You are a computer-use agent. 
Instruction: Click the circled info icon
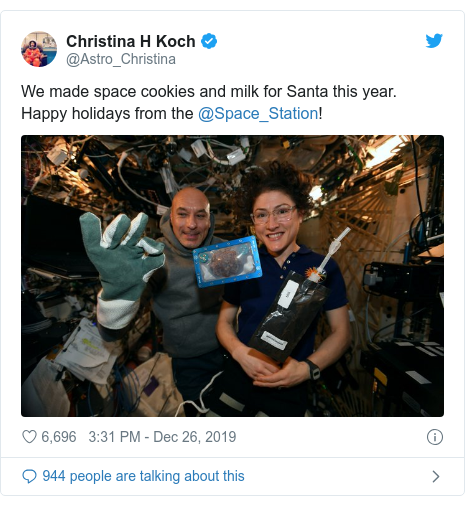tap(435, 437)
